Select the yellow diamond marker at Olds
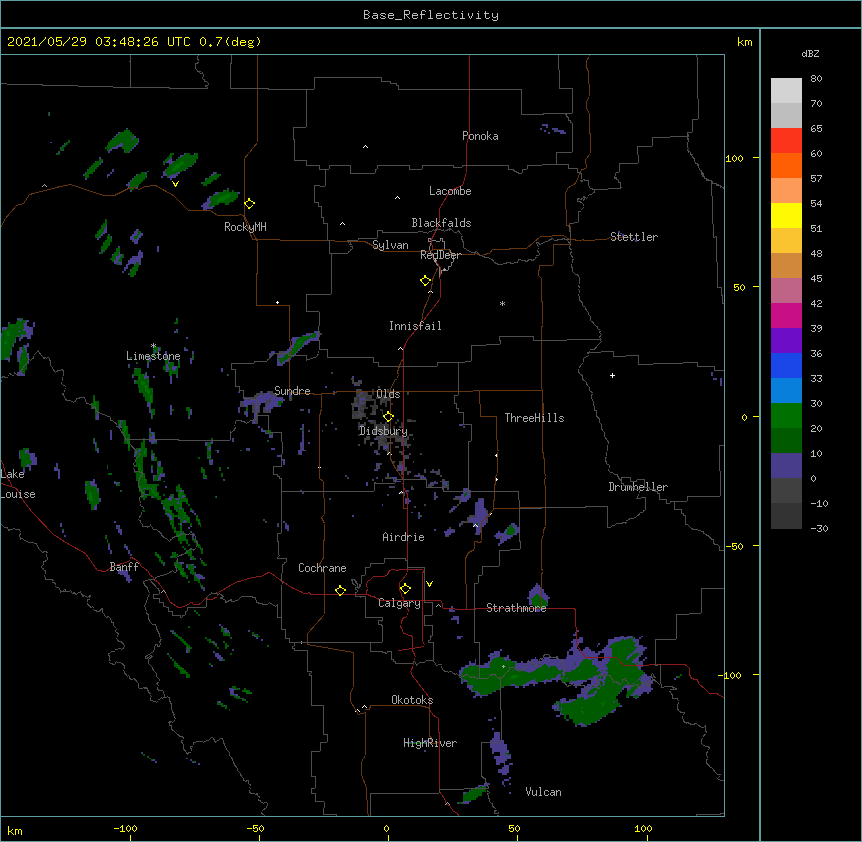 [388, 416]
